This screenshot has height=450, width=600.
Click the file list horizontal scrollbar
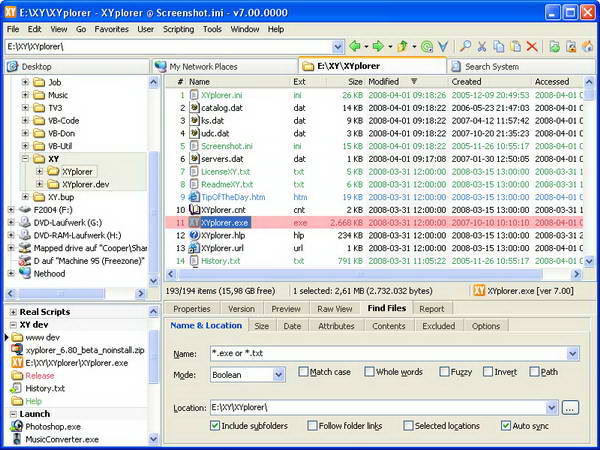(370, 274)
